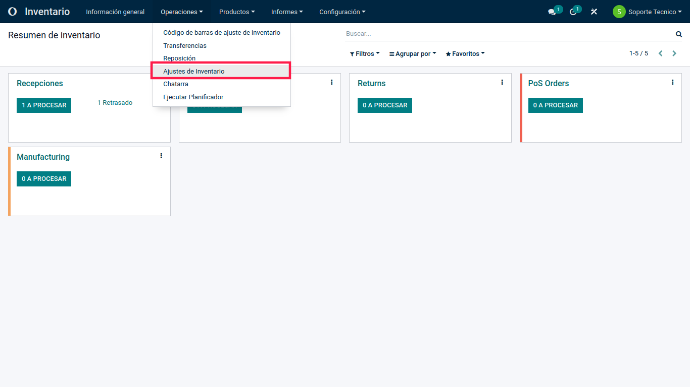This screenshot has height=387, width=690.
Task: Expand the Configuración menu
Action: pyautogui.click(x=342, y=12)
